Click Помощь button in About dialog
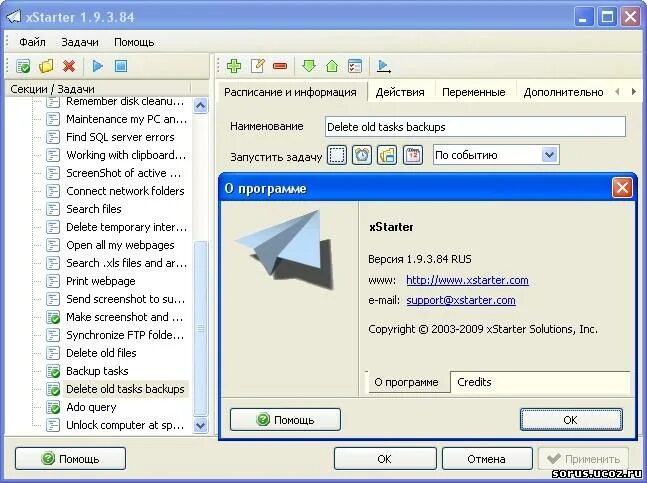The width and height of the screenshot is (647, 483). pyautogui.click(x=285, y=420)
